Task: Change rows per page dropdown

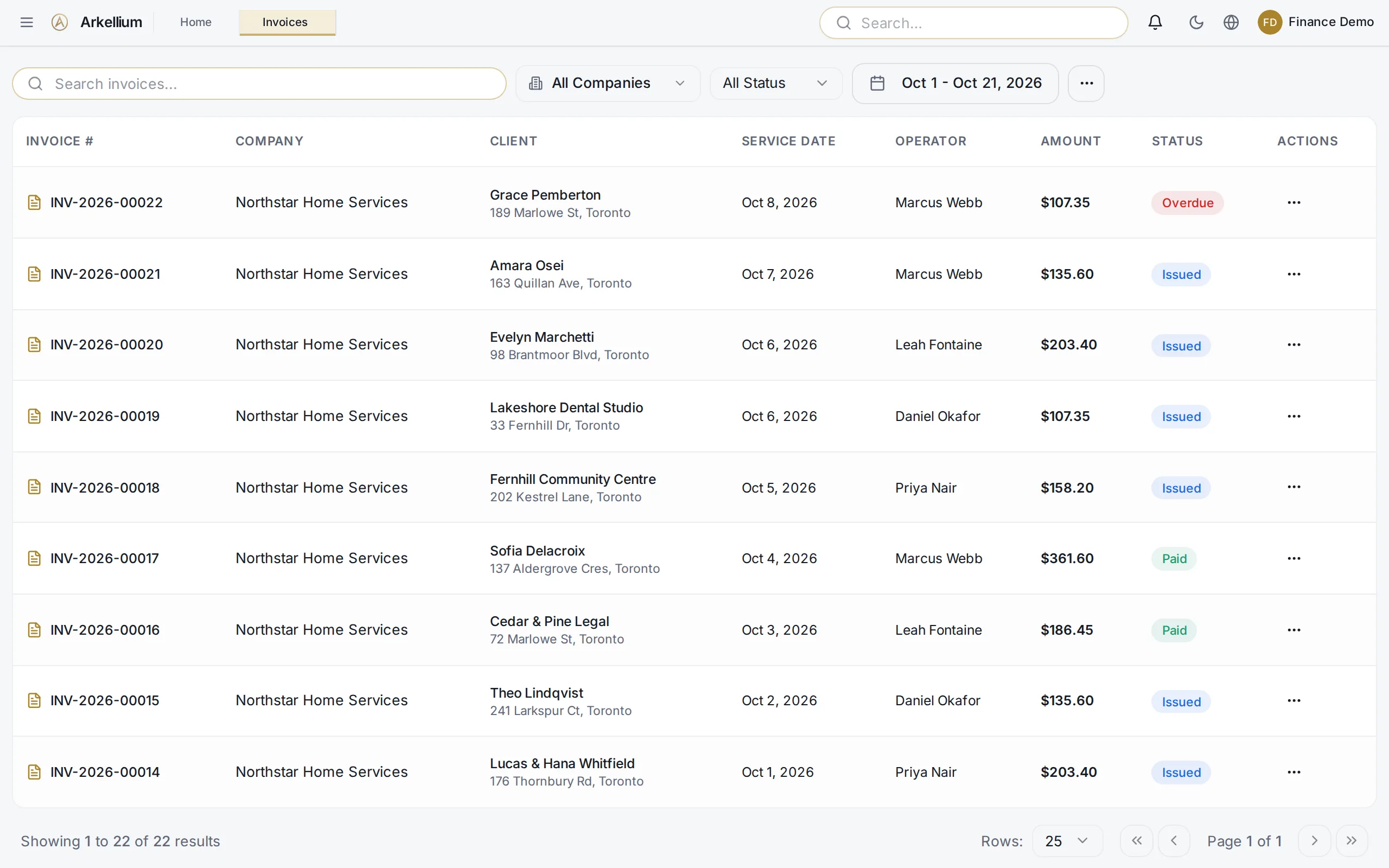Action: click(x=1067, y=841)
